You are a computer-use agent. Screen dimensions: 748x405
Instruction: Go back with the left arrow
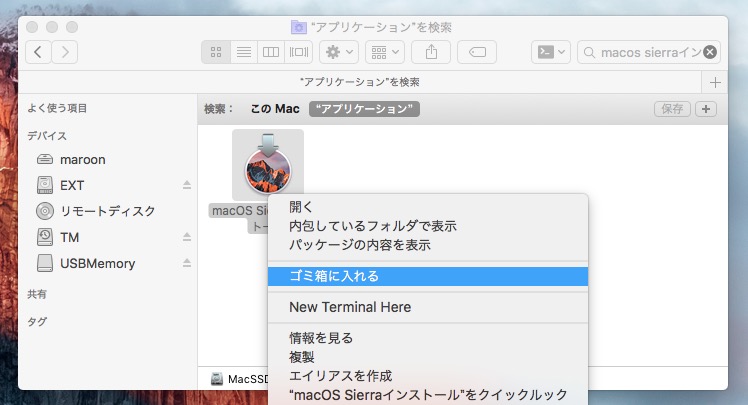[39, 51]
